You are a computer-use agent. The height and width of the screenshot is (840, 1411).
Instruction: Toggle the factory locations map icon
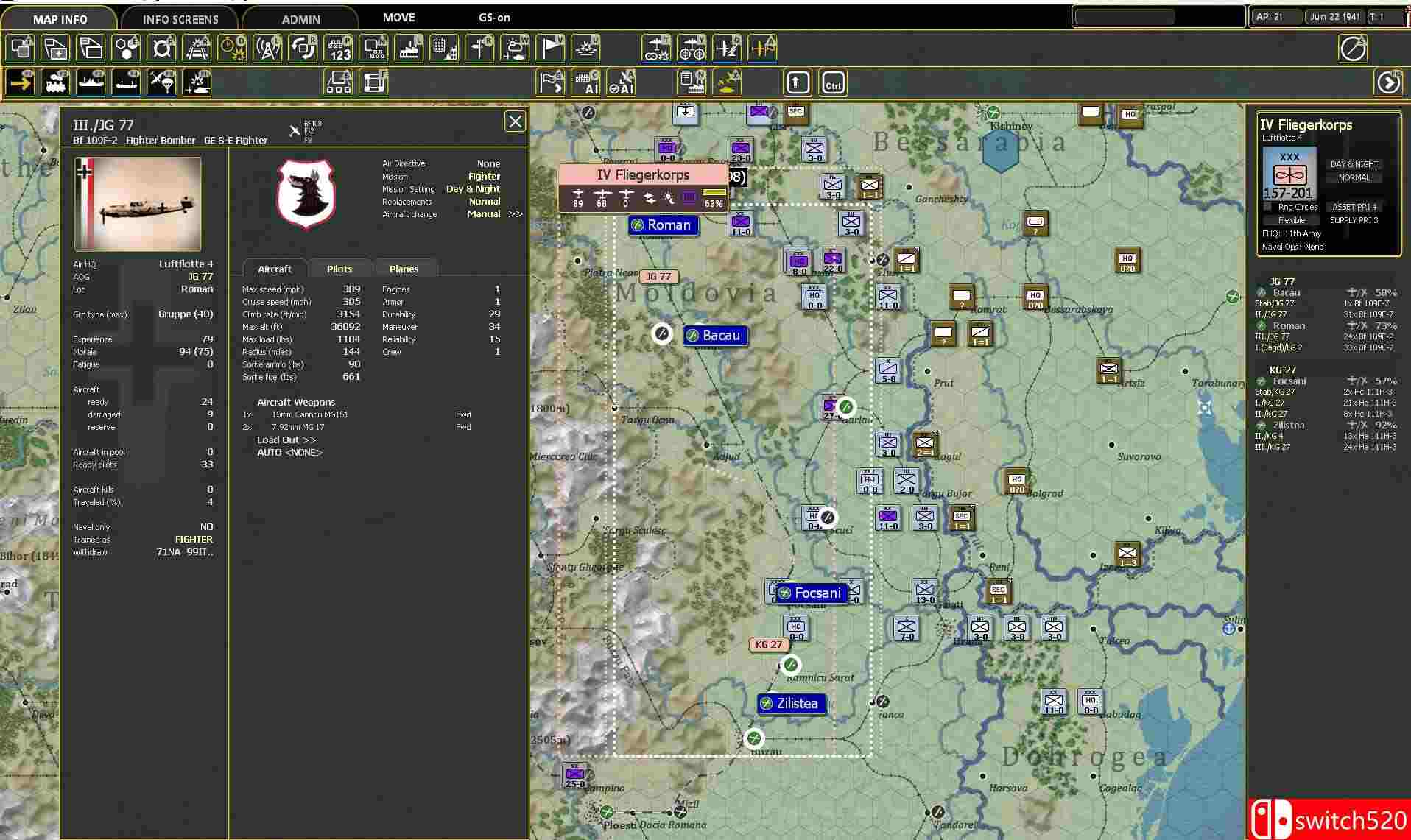[x=408, y=49]
